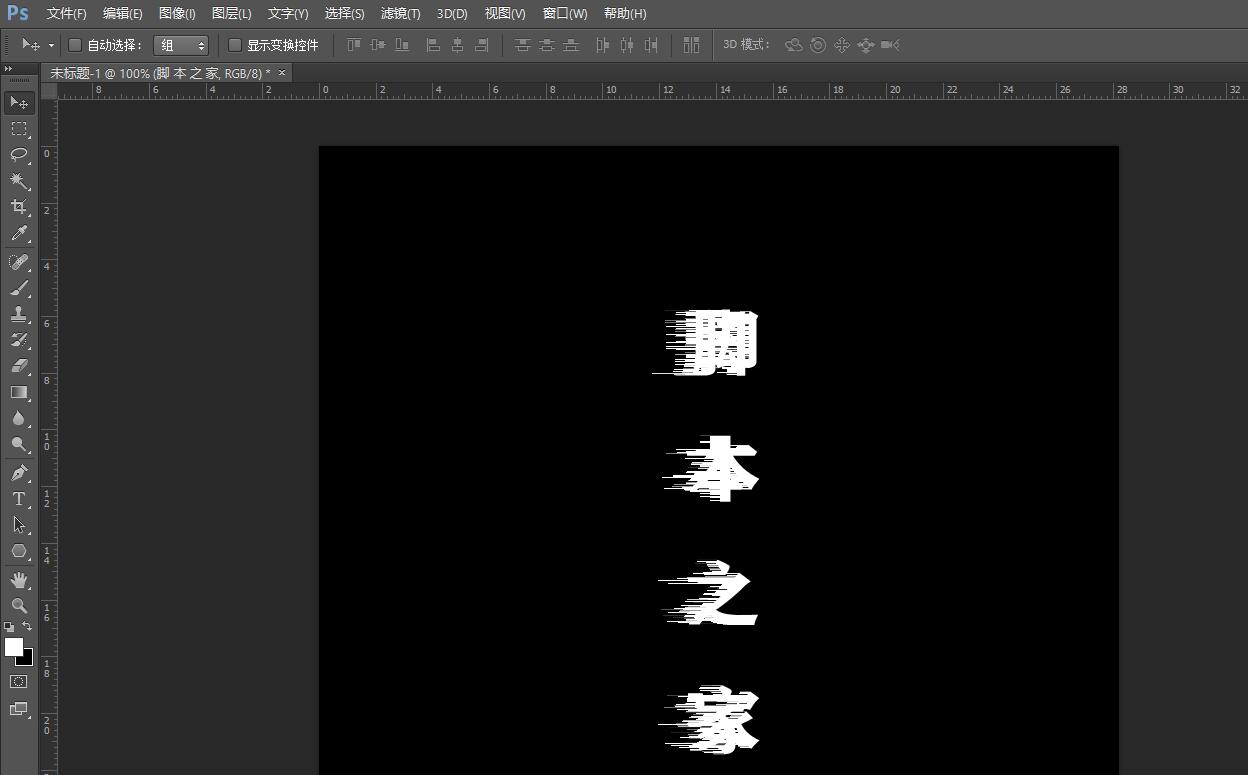Open the 文件(F) menu
This screenshot has width=1248, height=775.
click(67, 13)
